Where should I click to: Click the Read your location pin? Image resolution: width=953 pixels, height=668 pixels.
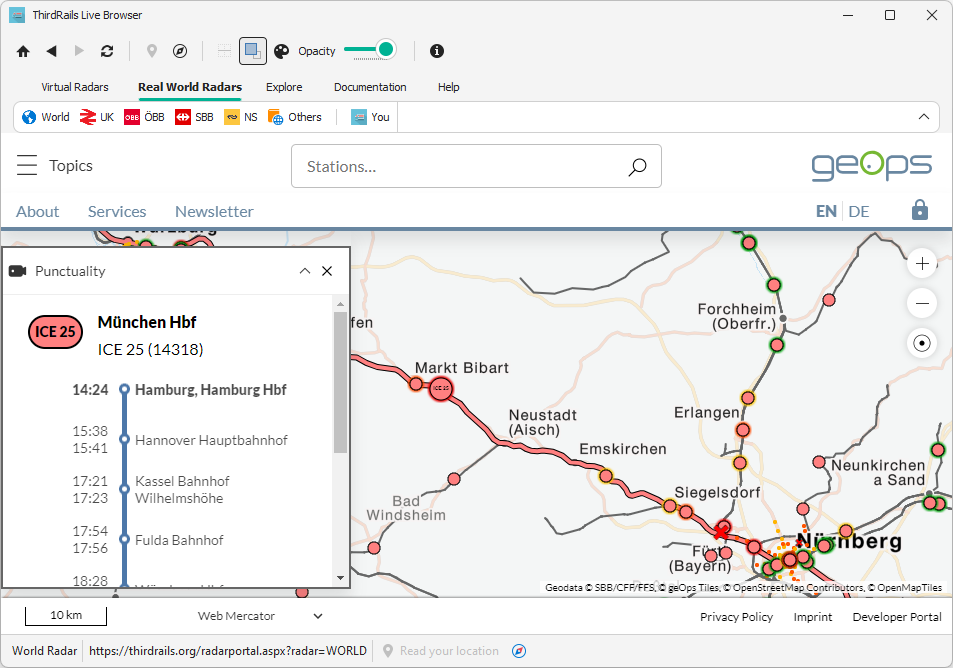click(x=388, y=651)
